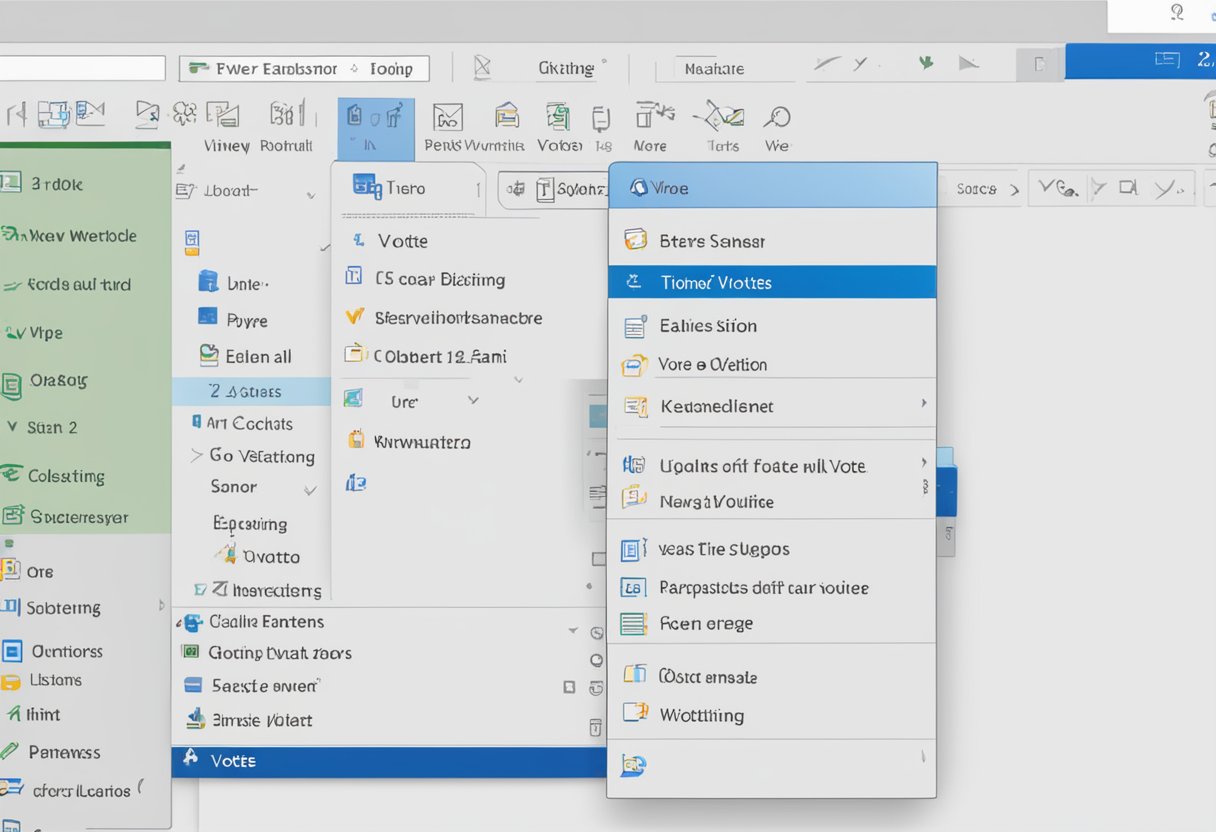Screen dimensions: 1216x832
Task: Click the highlighted In toolbar button
Action: pyautogui.click(x=375, y=128)
